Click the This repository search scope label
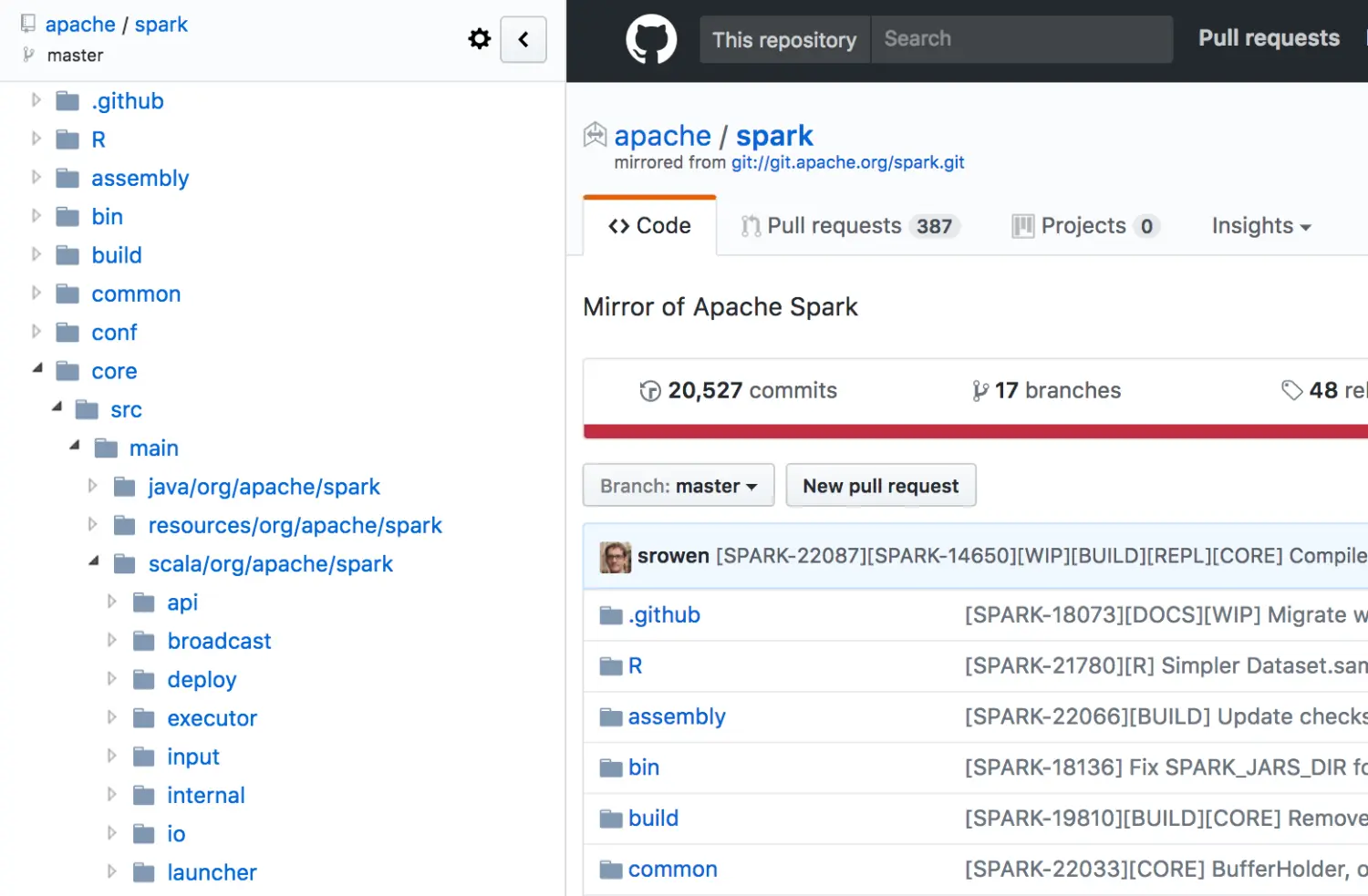 784,40
